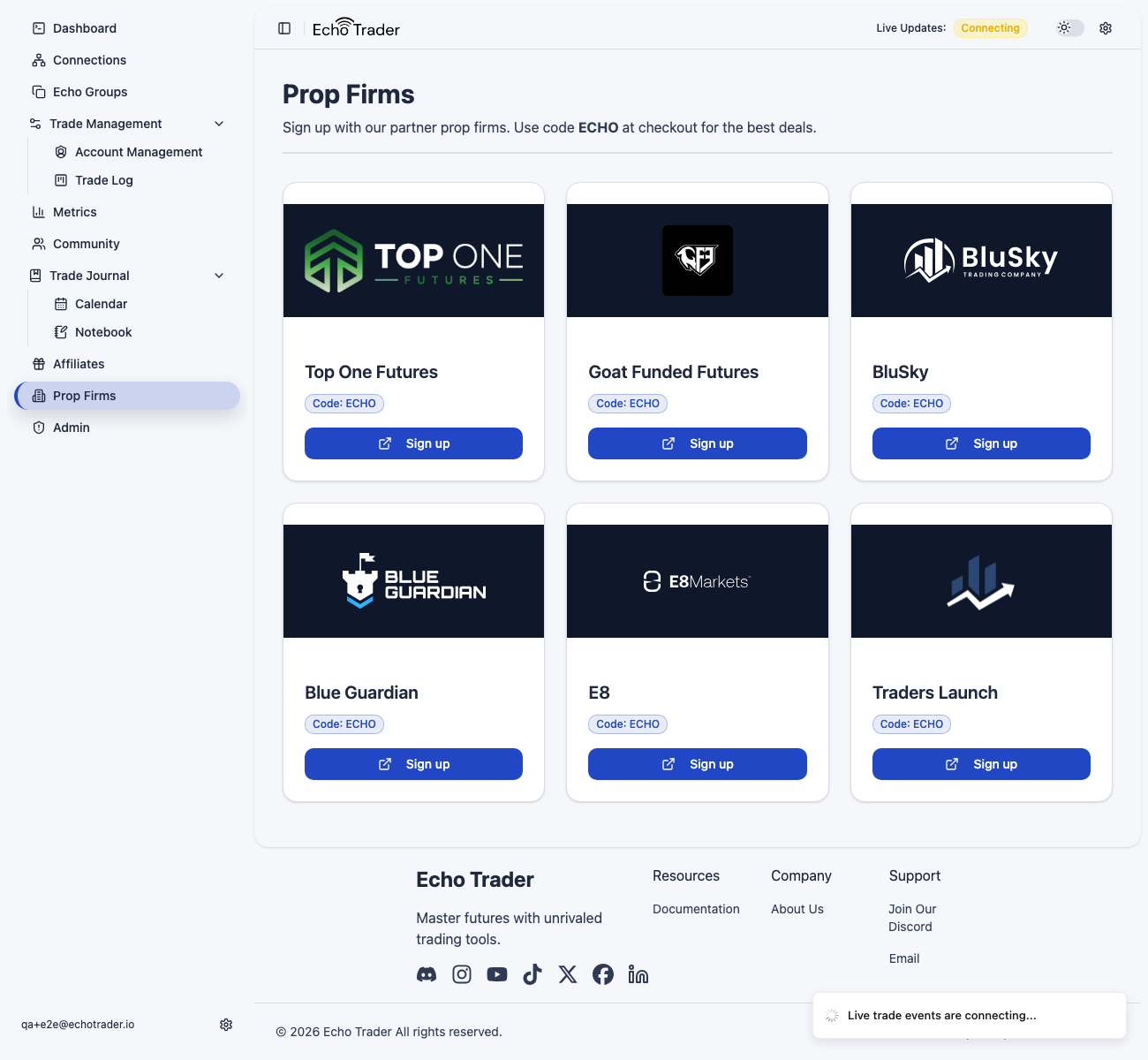Open YouTube icon in footer

[x=497, y=974]
